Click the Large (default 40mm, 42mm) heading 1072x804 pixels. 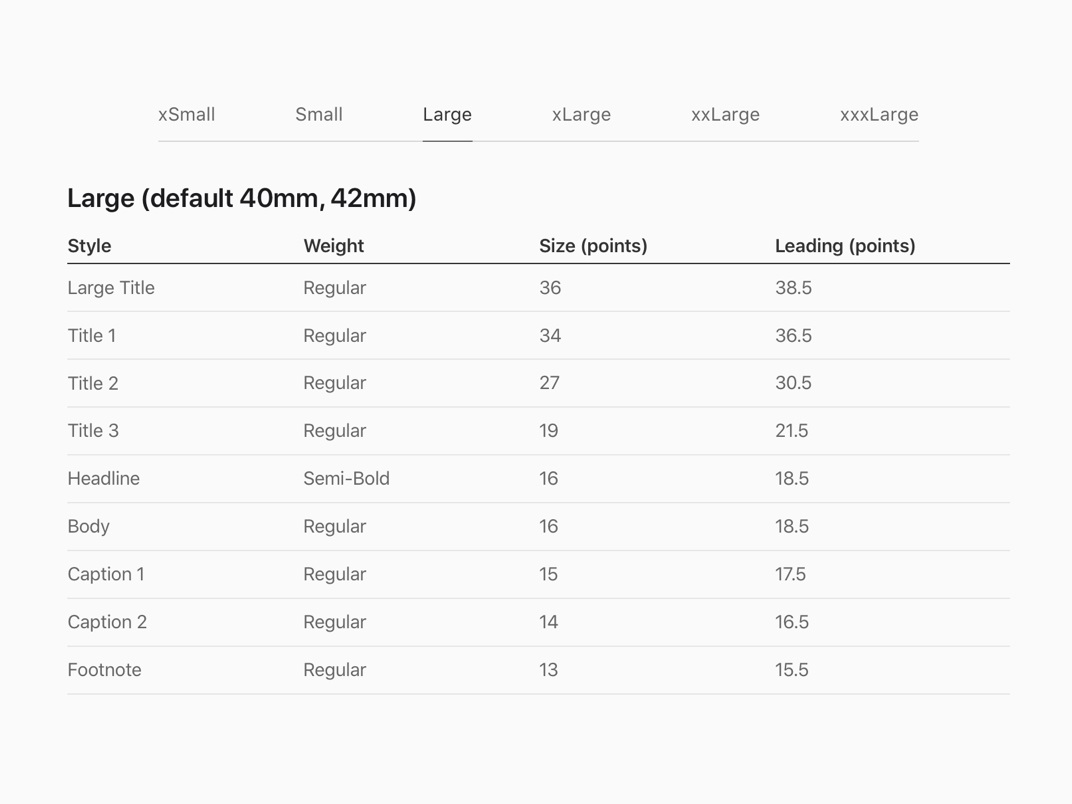tap(242, 198)
